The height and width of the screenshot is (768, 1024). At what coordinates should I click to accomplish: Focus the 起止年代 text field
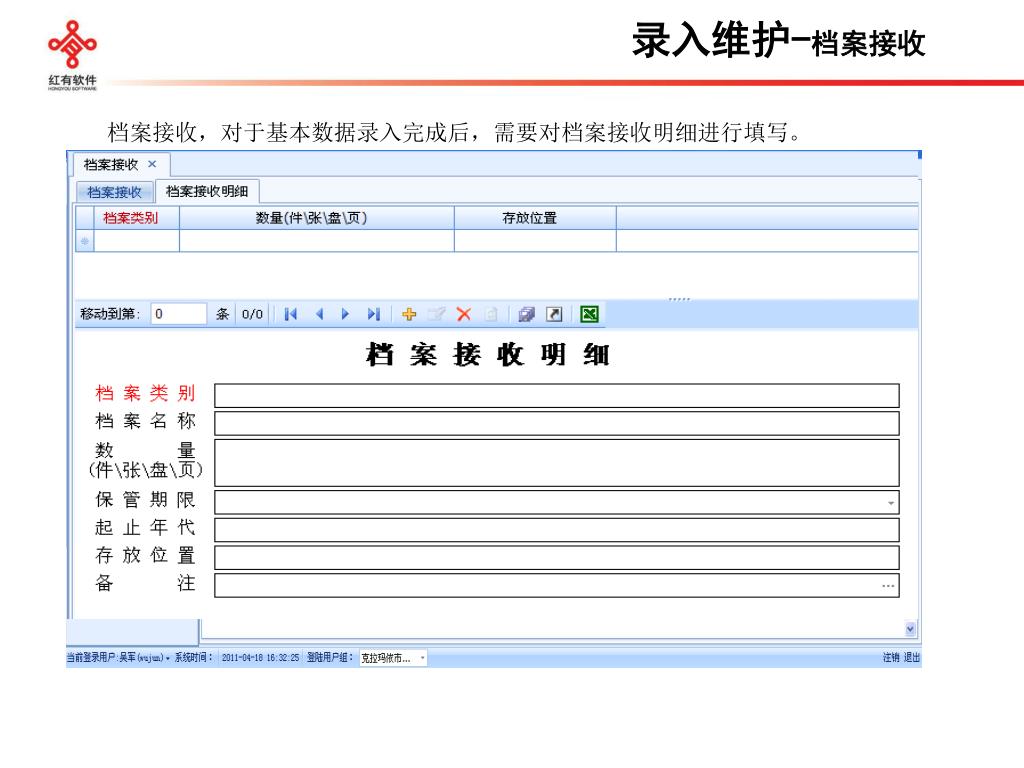tap(556, 530)
